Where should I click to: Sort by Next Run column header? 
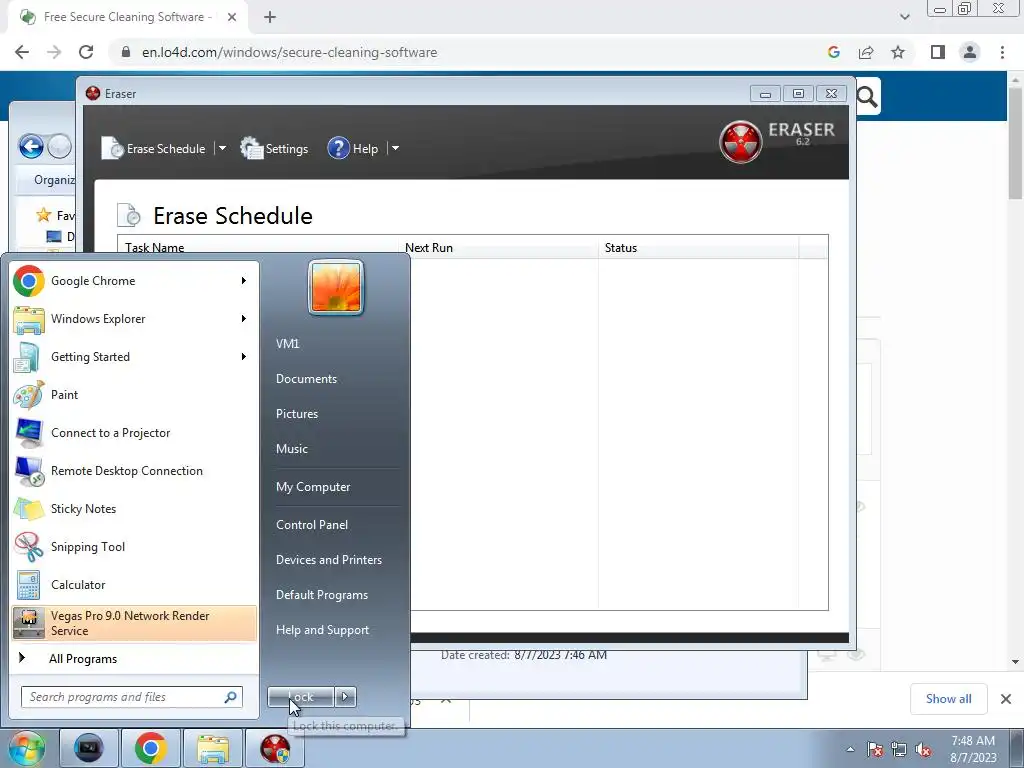click(x=498, y=248)
